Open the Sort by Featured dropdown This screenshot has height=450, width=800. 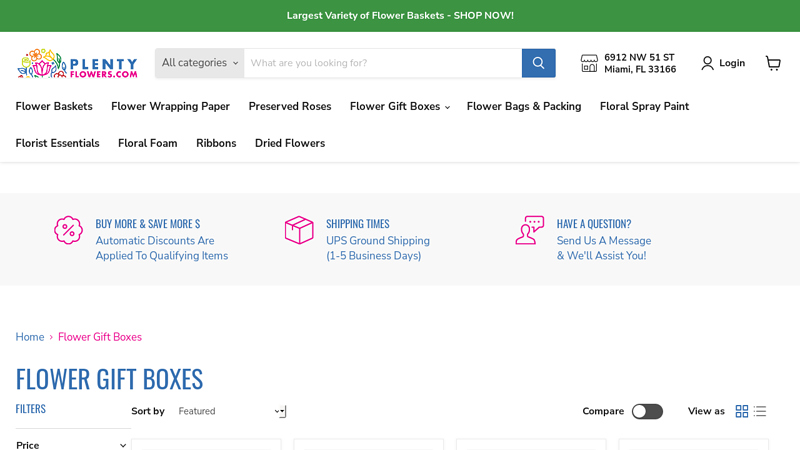231,411
